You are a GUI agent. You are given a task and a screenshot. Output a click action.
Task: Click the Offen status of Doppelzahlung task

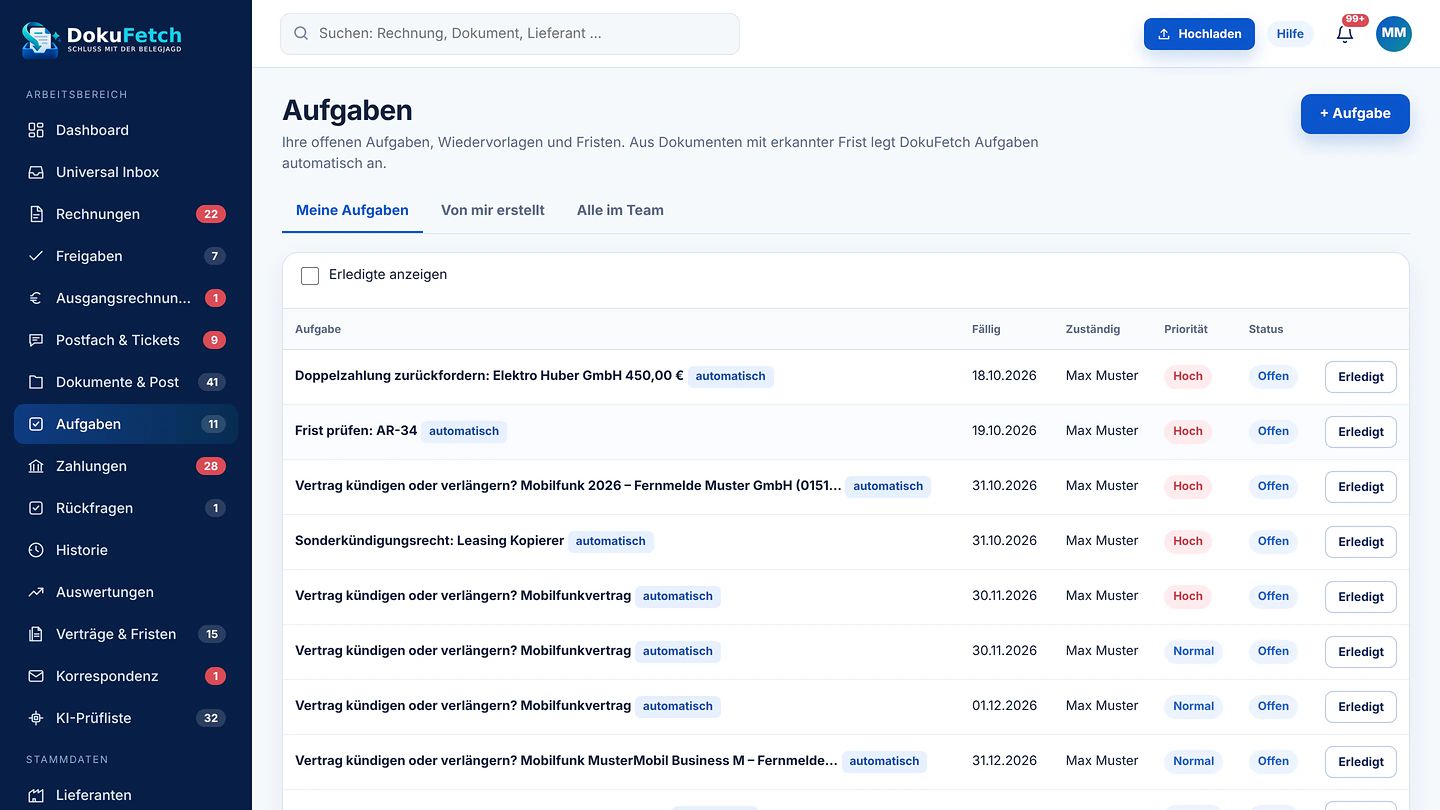(x=1273, y=376)
